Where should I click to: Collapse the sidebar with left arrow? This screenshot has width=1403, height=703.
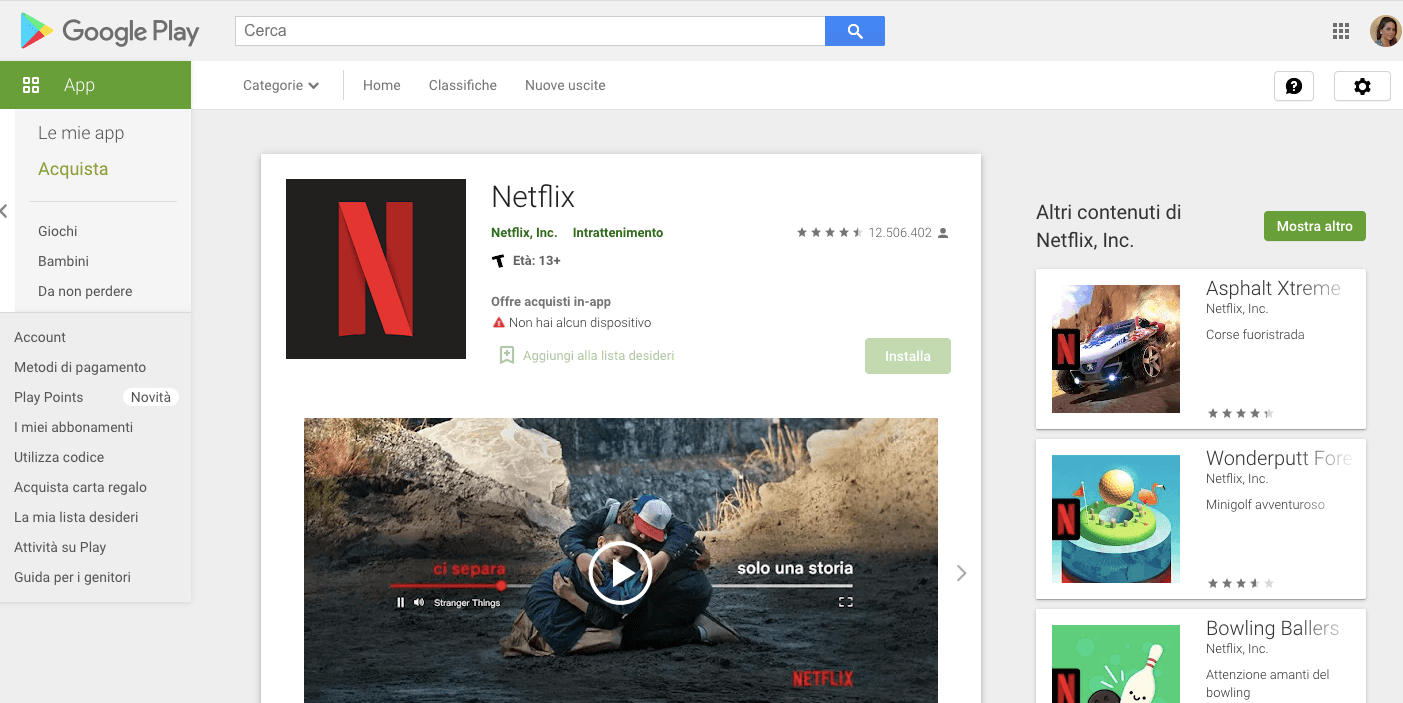4,211
